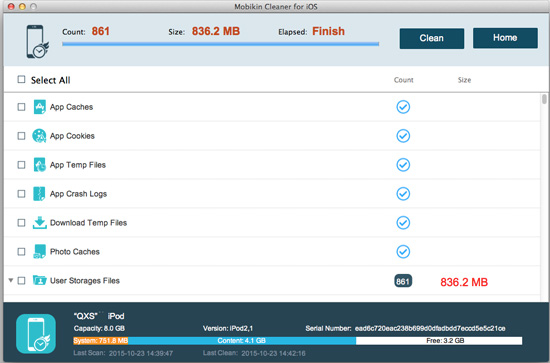This screenshot has width=550, height=363.
Task: Tick the App Crash Logs checkbox
Action: tap(21, 194)
